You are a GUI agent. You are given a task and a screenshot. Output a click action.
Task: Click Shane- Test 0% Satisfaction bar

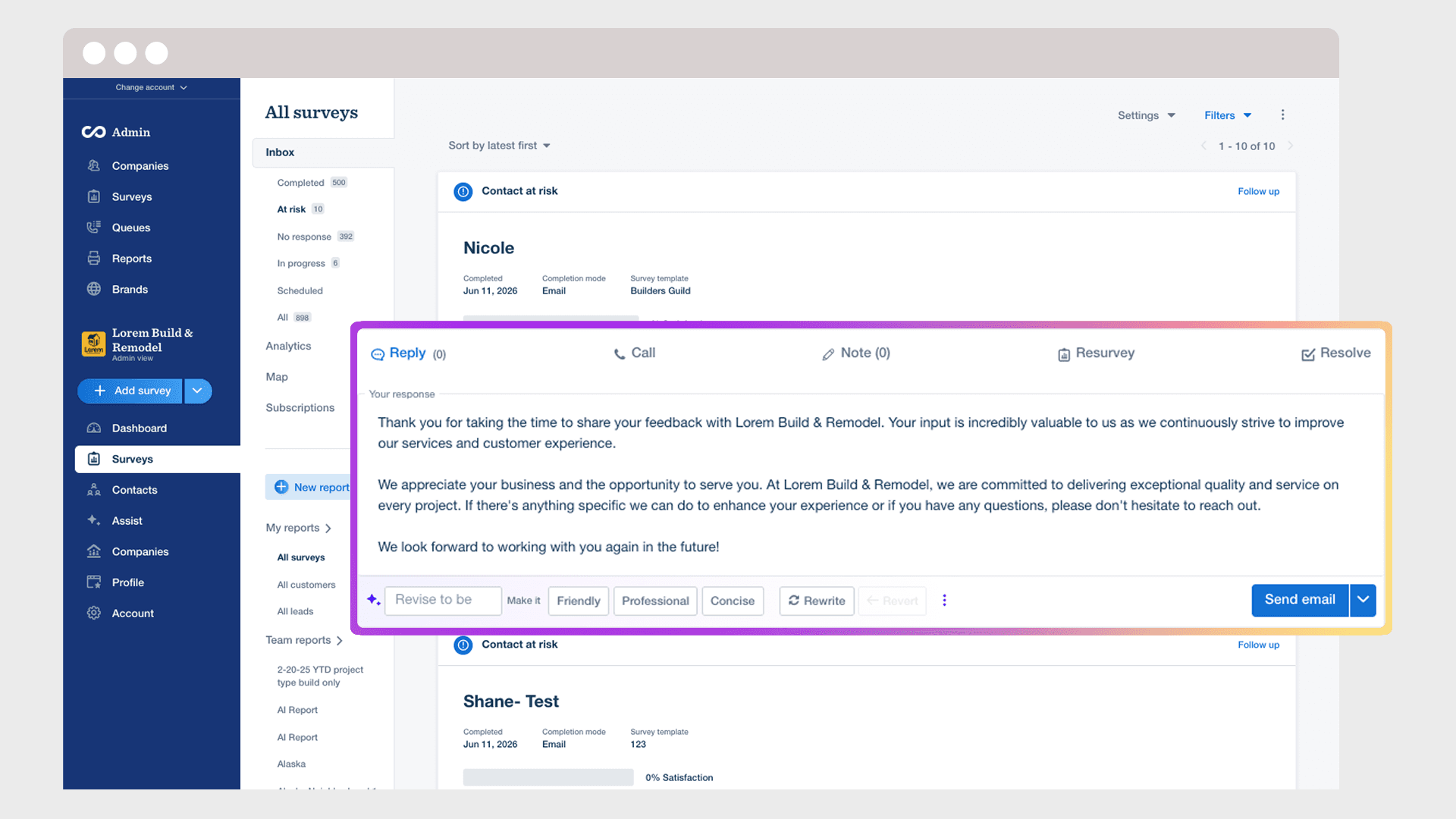(548, 777)
